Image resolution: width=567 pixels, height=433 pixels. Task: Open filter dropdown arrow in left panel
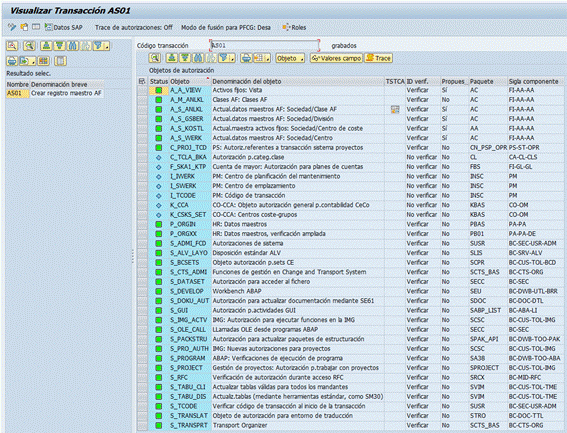[107, 47]
